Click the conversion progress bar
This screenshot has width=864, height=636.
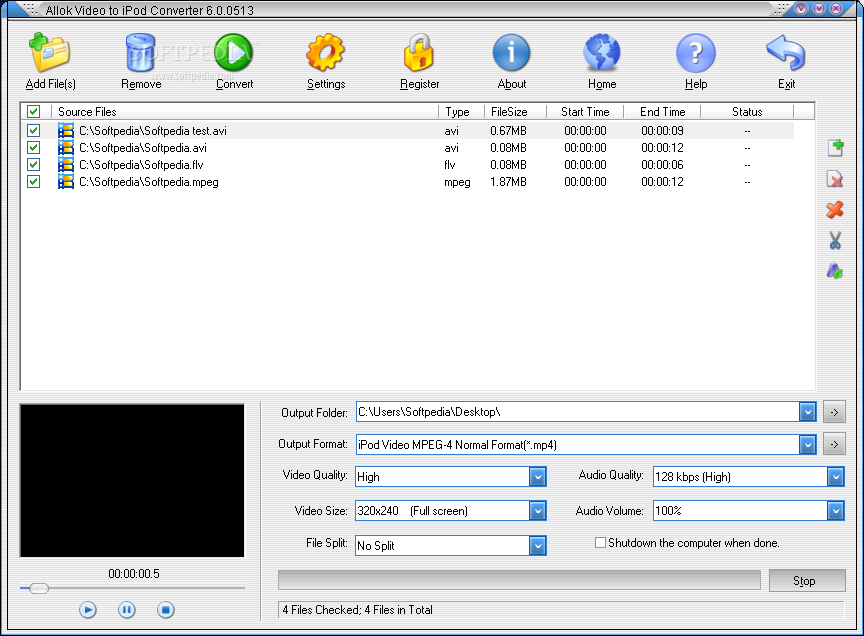pyautogui.click(x=519, y=580)
